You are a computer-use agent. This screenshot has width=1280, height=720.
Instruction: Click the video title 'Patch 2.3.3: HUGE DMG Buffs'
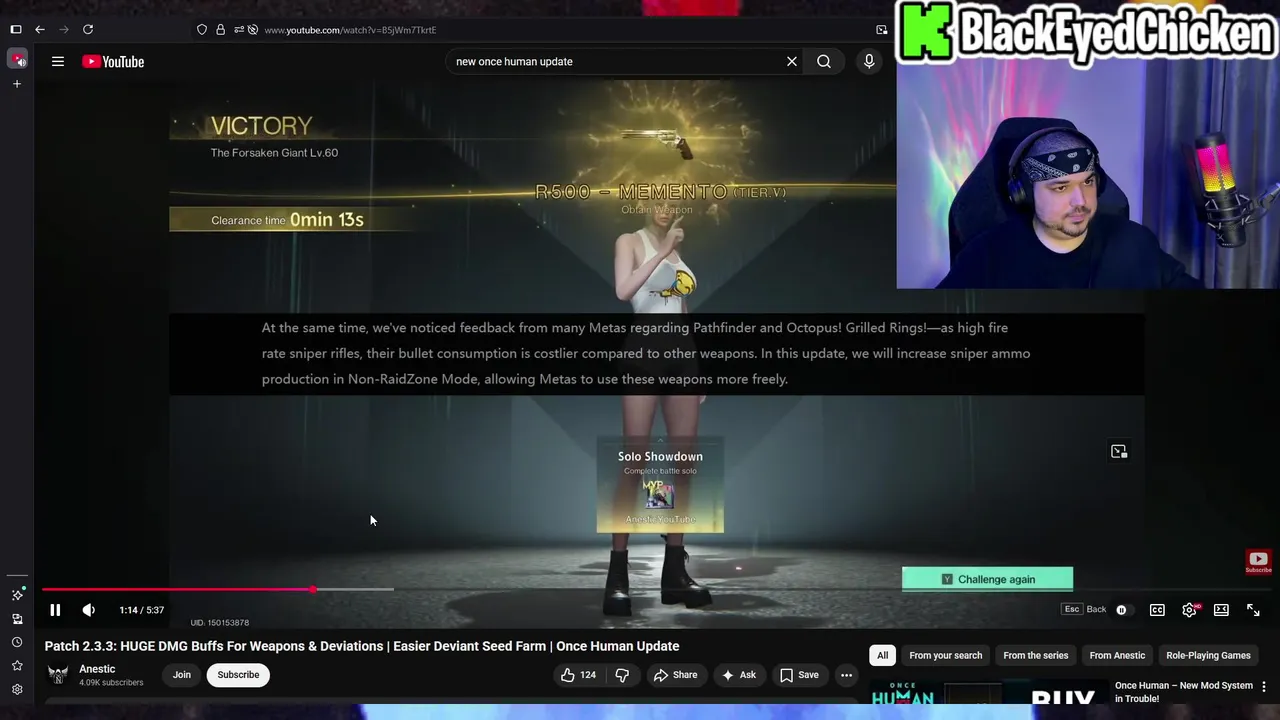click(x=362, y=646)
